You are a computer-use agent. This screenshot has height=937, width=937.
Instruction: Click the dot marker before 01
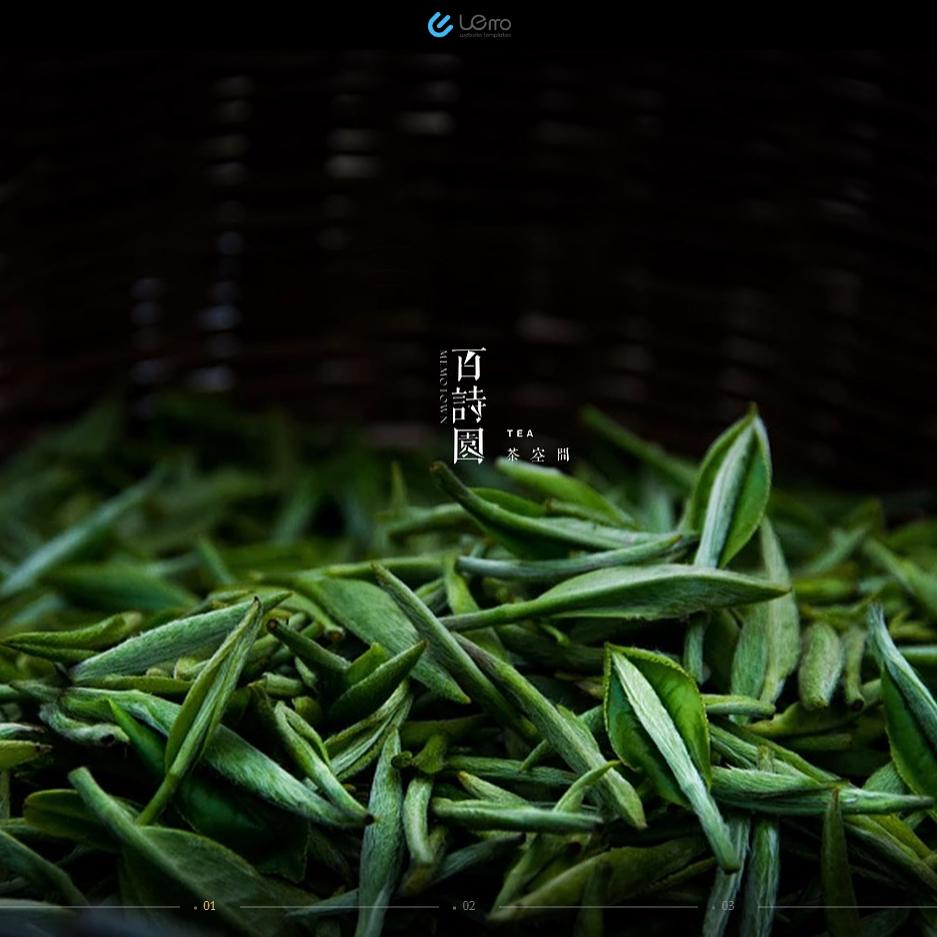point(195,908)
